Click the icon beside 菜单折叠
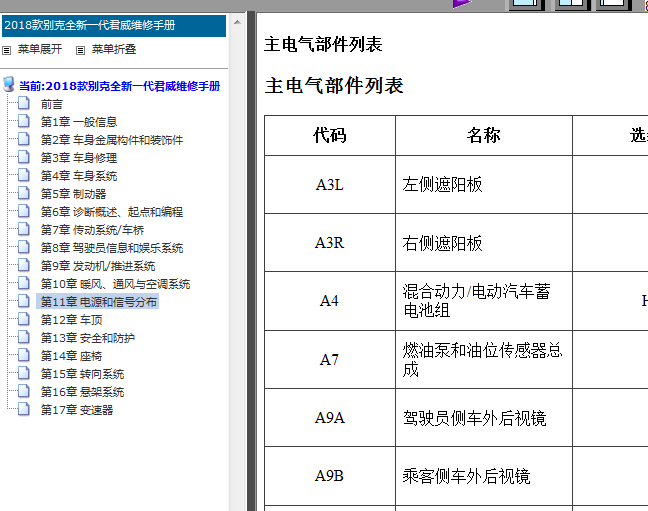The image size is (648, 511). [x=81, y=50]
